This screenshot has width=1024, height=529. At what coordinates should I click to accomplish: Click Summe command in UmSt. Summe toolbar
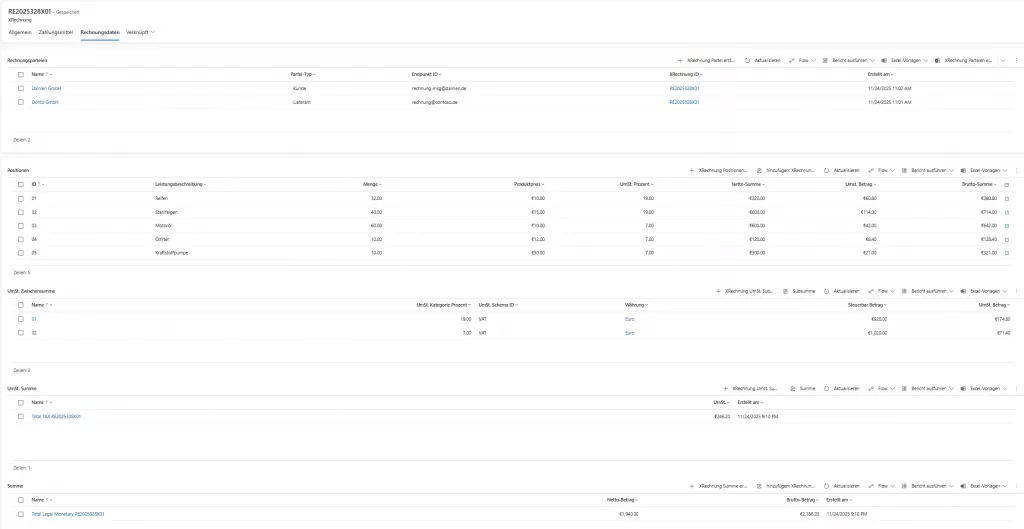803,388
